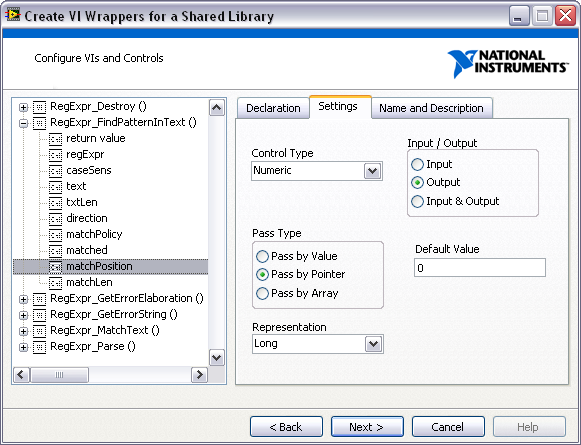Click the tree vertical scroll up arrow
581x445 pixels.
217,108
